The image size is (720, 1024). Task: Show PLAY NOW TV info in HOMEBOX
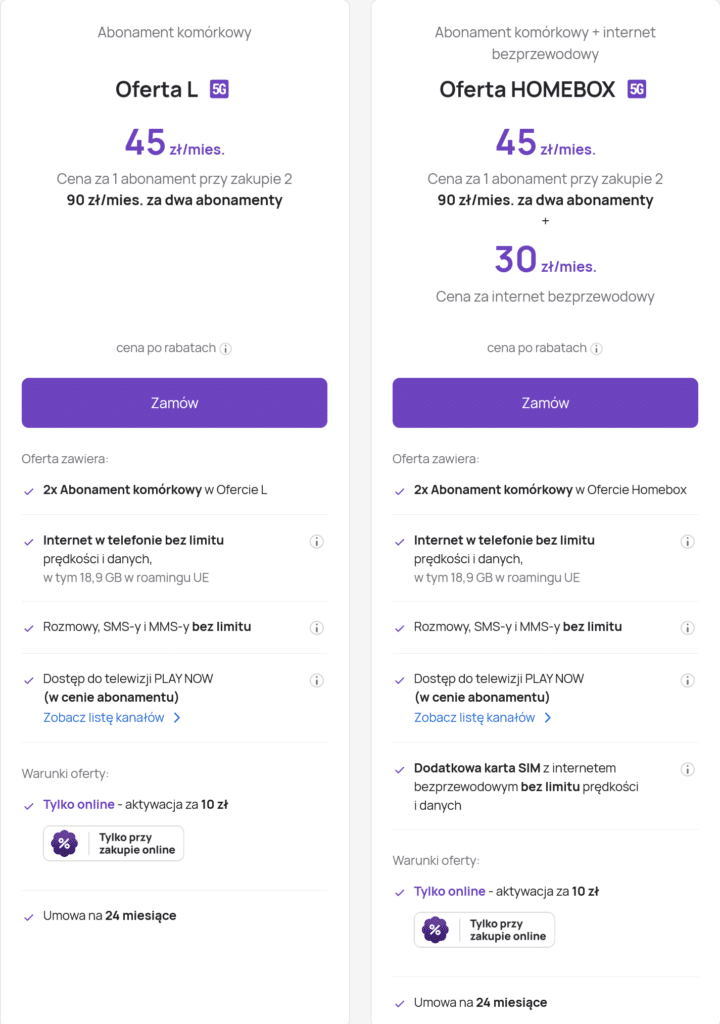pos(687,680)
